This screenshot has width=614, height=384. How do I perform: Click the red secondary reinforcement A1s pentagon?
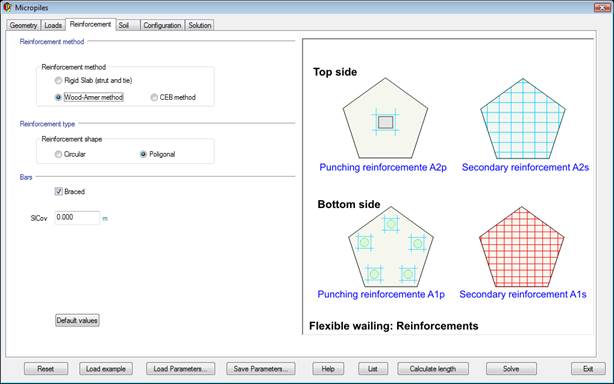click(x=522, y=247)
